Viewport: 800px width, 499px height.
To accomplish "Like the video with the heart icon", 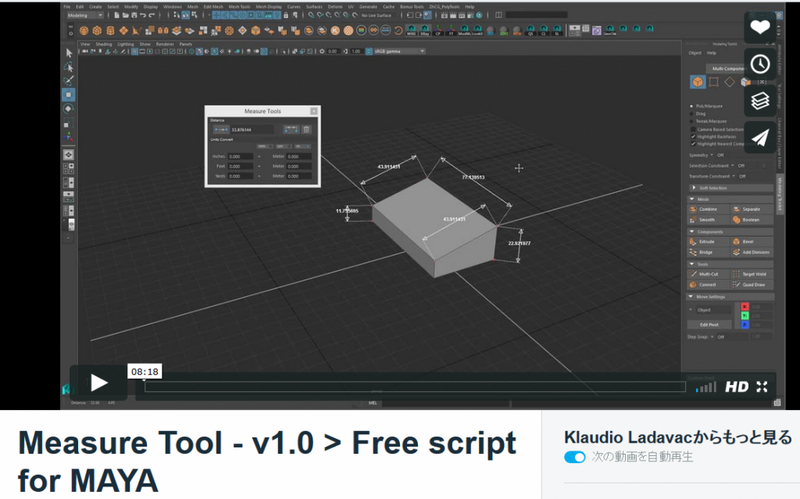I will pos(760,27).
